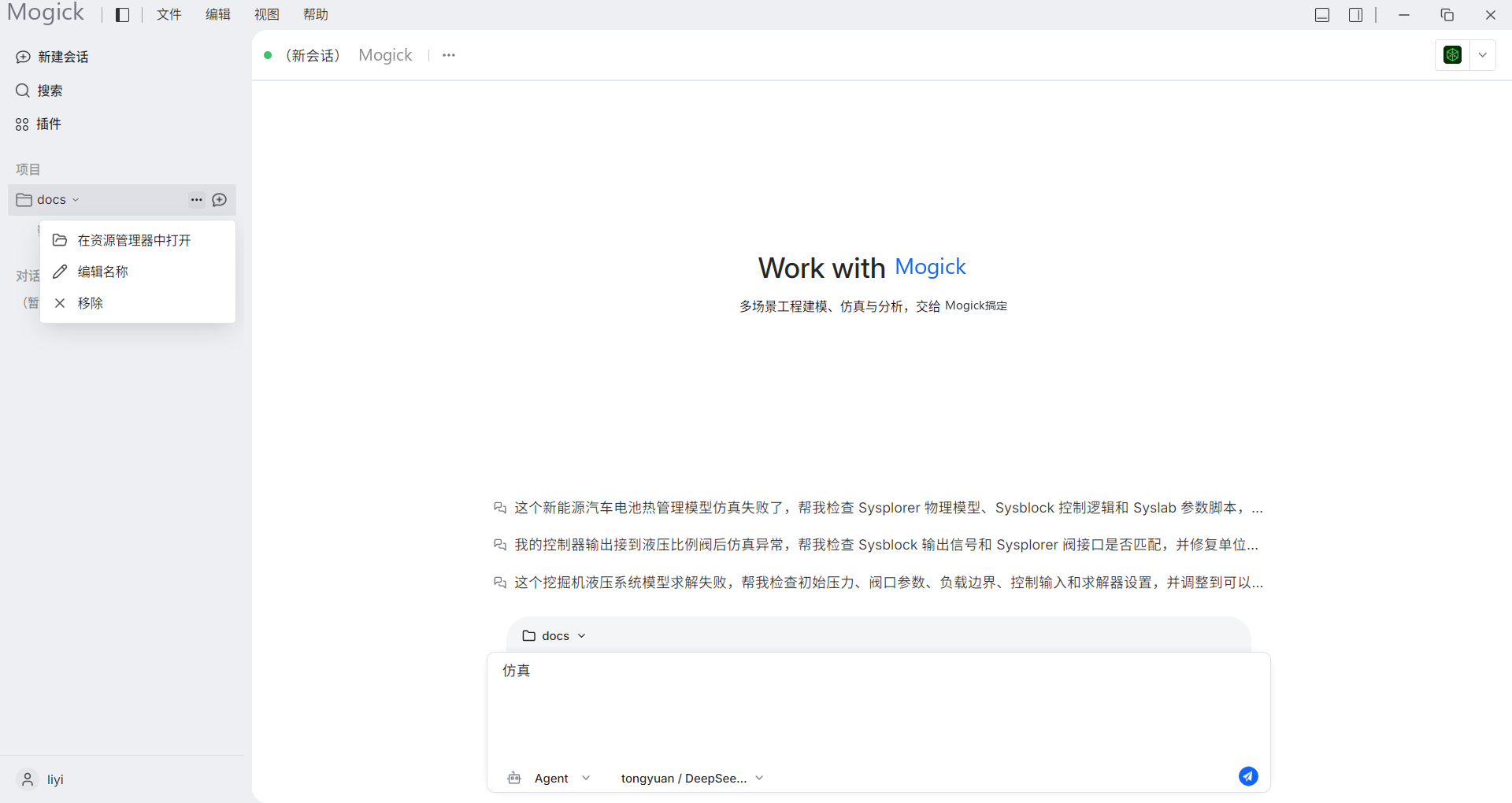Viewport: 1512px width, 803px height.
Task: Click the grid icon beside 插件
Action: tap(22, 124)
